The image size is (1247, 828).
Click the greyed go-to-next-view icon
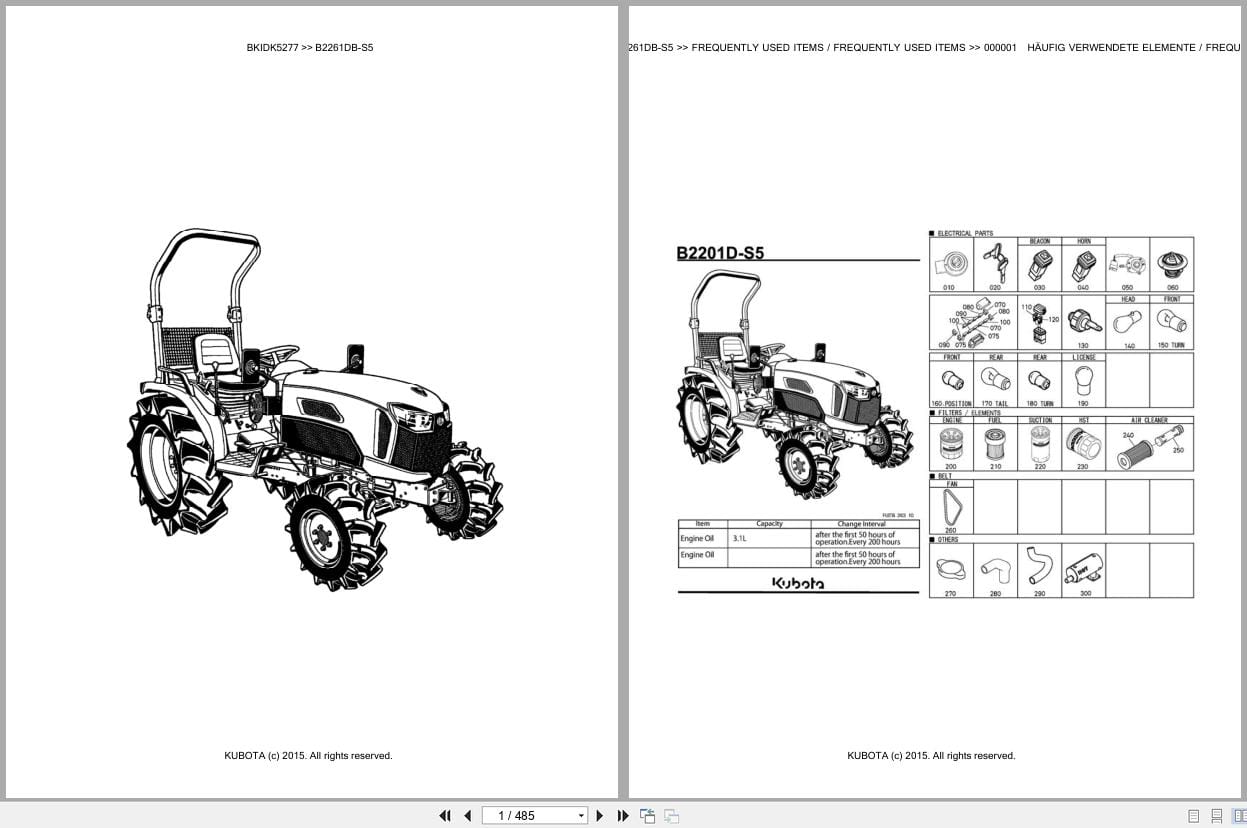[x=672, y=815]
